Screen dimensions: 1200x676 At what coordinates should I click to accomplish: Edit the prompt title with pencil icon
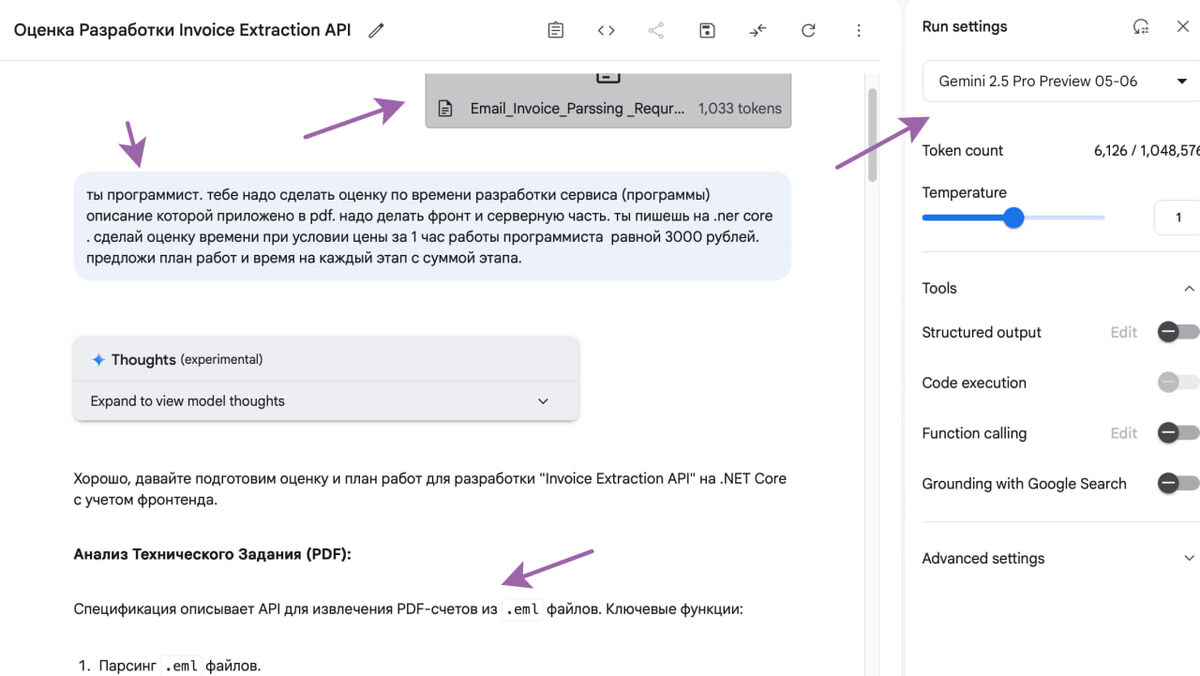(x=376, y=31)
